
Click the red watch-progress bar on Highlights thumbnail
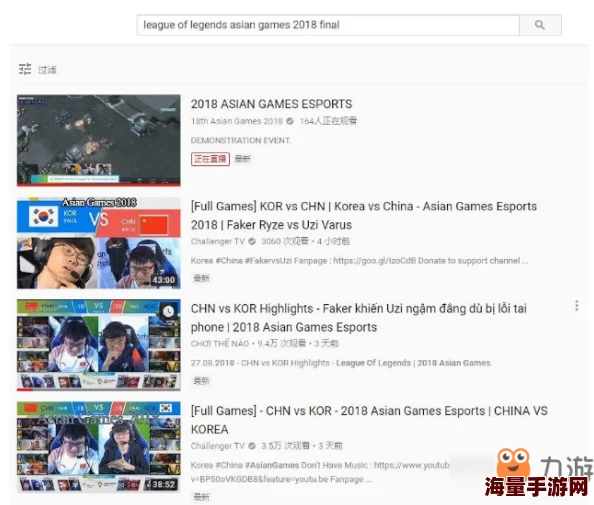25,389
